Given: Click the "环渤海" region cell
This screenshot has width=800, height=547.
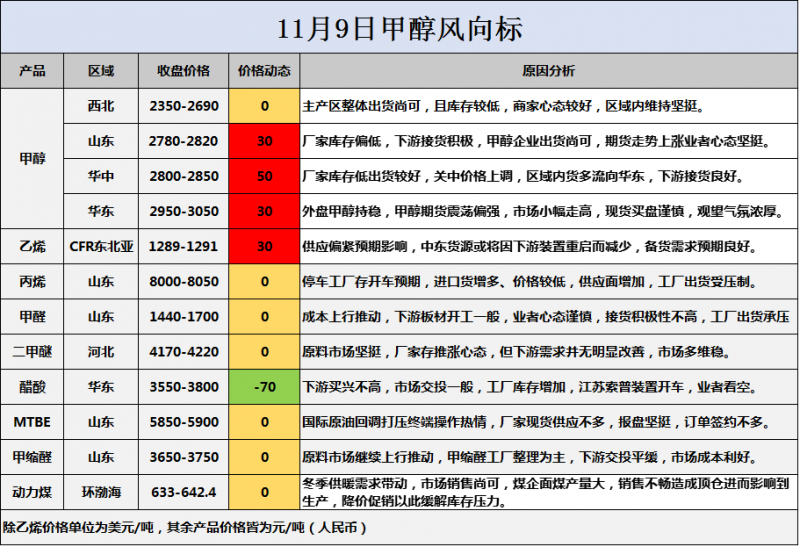Looking at the screenshot, I should 101,492.
